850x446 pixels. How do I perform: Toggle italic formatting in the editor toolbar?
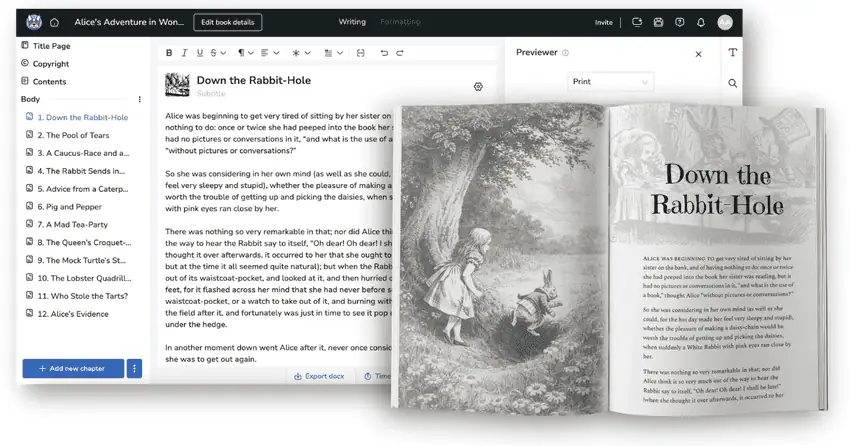click(x=184, y=53)
